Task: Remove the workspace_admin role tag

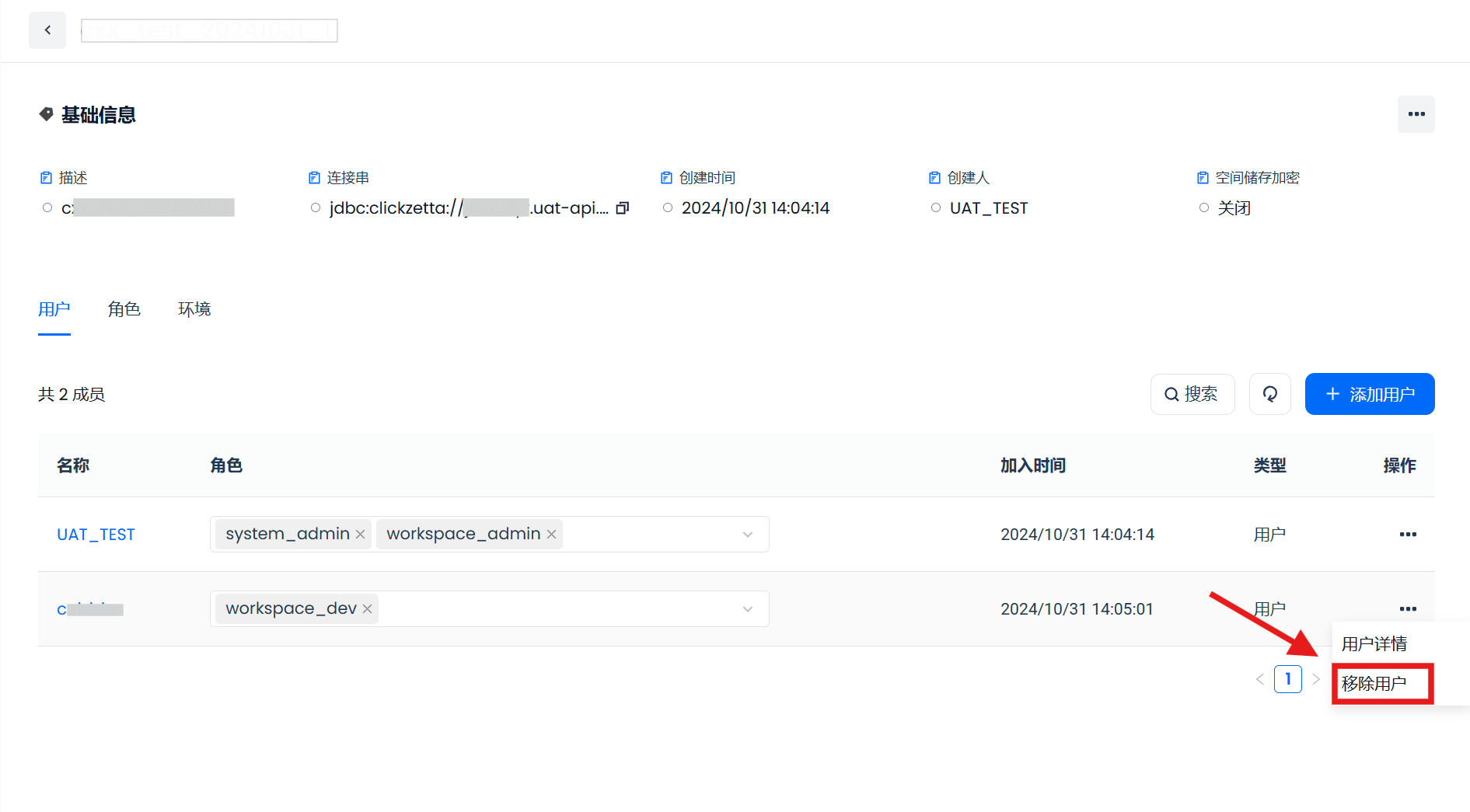Action: point(551,535)
